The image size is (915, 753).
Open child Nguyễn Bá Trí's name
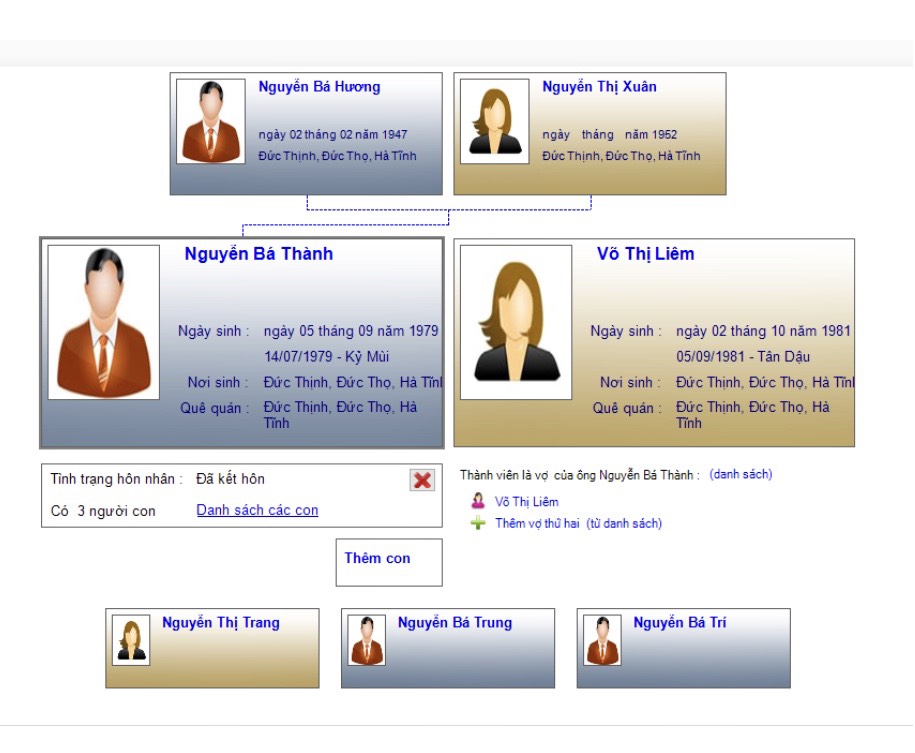(x=680, y=623)
